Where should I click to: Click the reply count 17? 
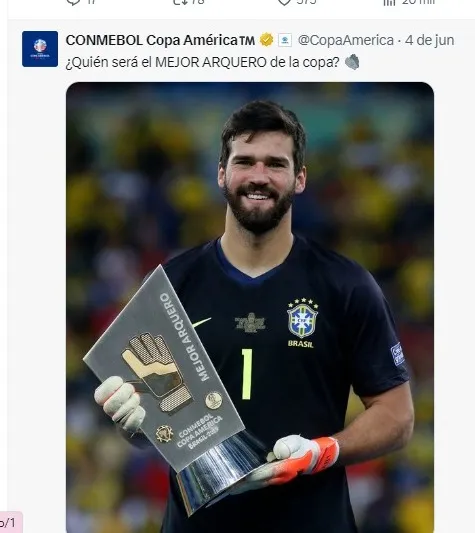pos(91,2)
